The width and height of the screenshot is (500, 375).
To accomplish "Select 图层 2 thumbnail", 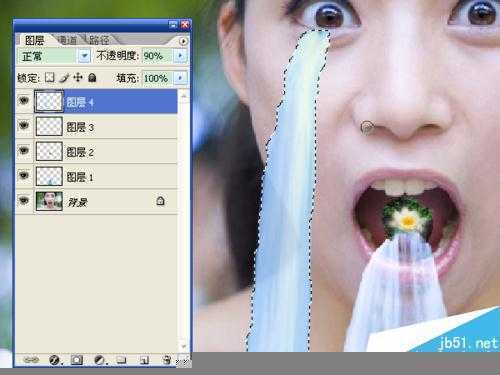I will coord(49,151).
